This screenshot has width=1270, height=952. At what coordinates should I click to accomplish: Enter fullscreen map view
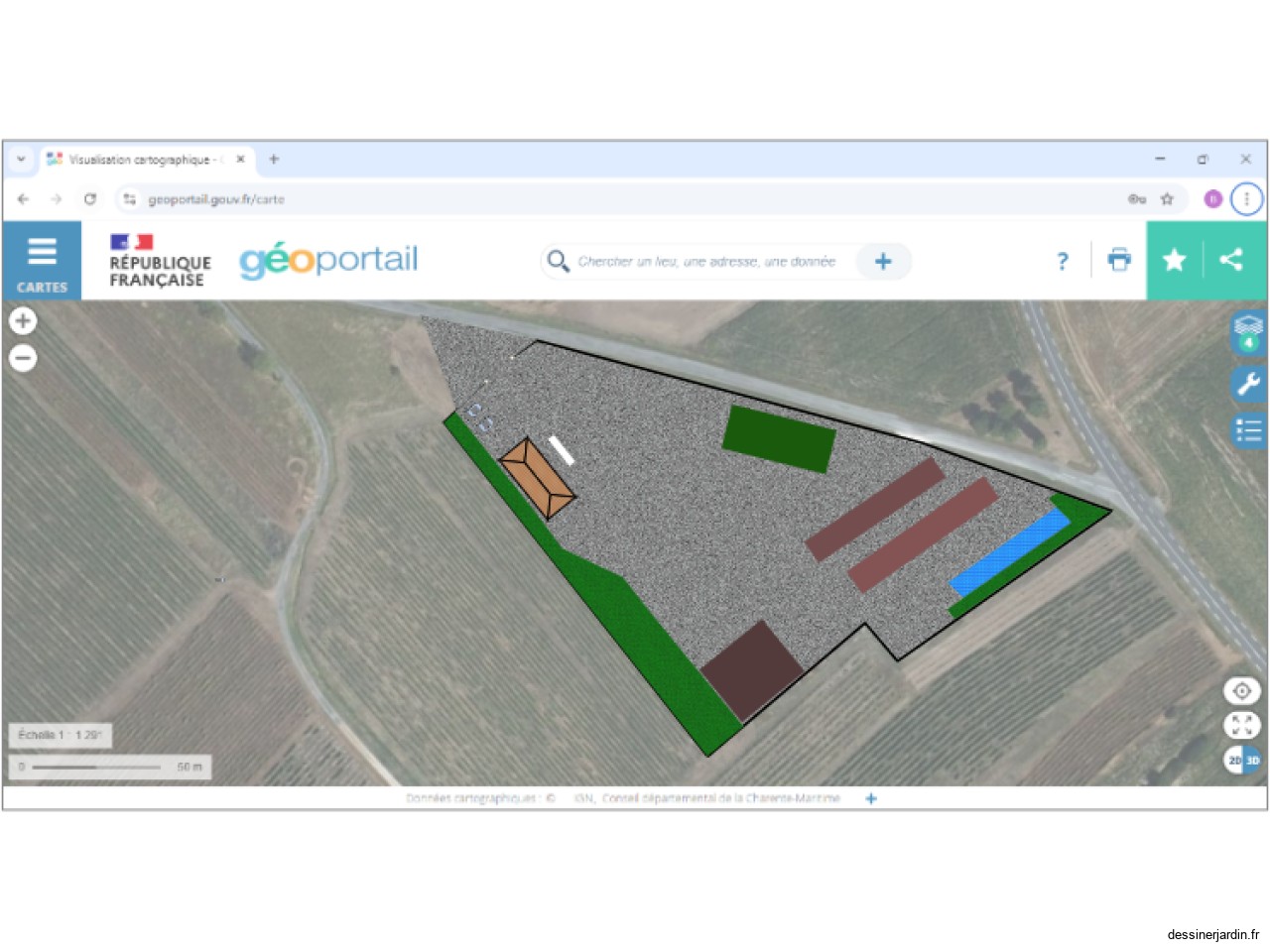click(1242, 725)
